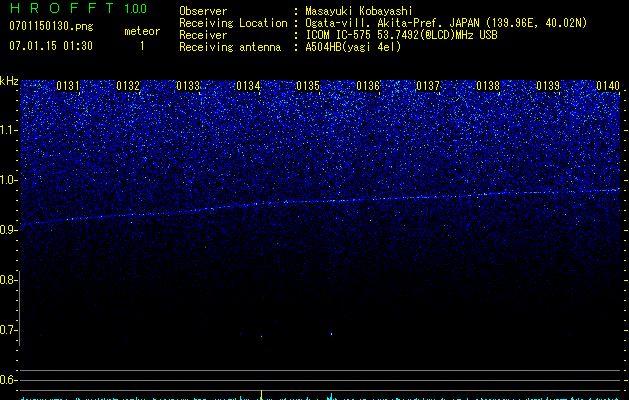The image size is (629, 400).
Task: Click the 0.7 frequency axis label
Action: [x=9, y=330]
